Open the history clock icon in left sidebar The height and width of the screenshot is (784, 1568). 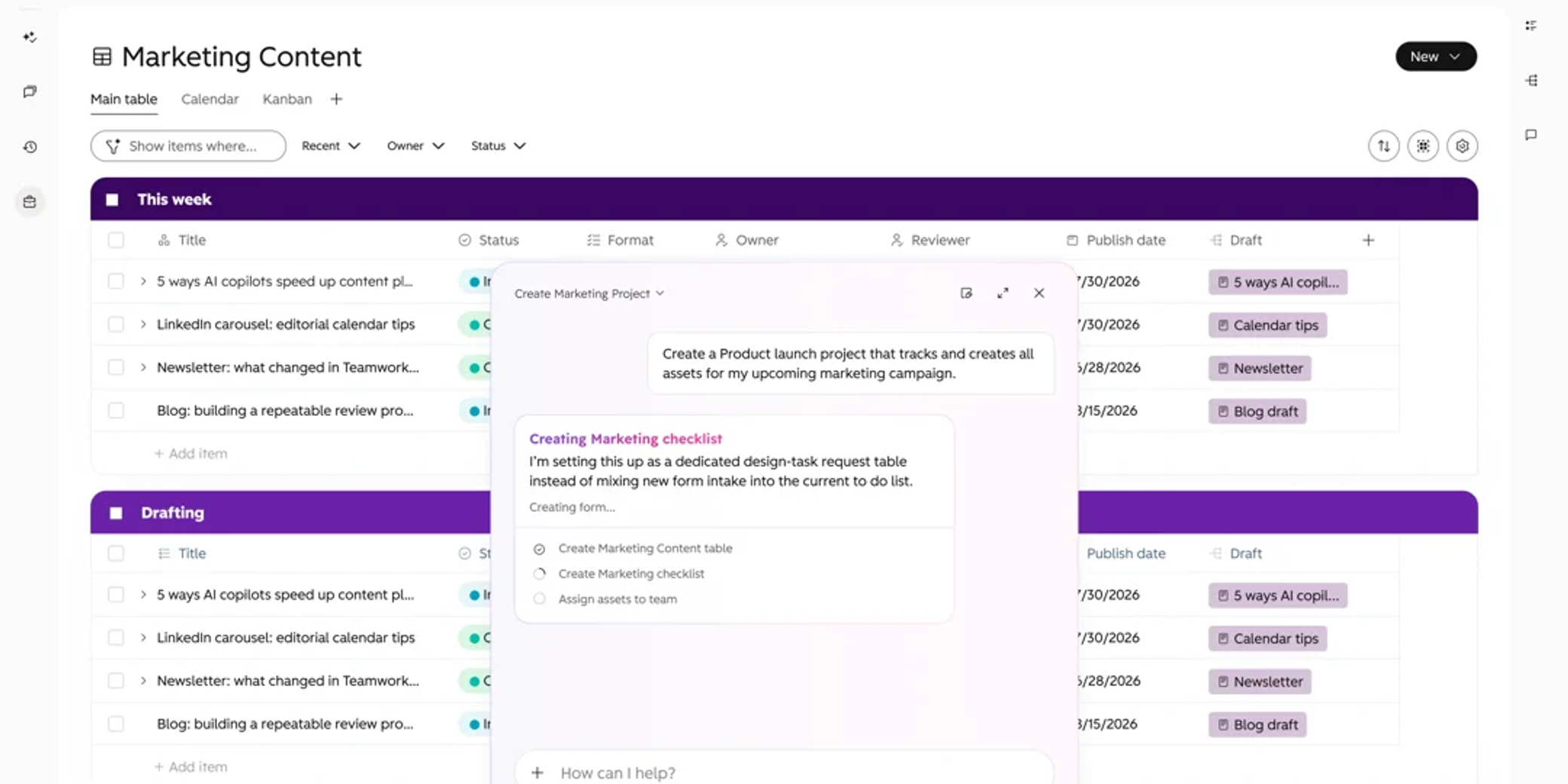click(x=29, y=147)
